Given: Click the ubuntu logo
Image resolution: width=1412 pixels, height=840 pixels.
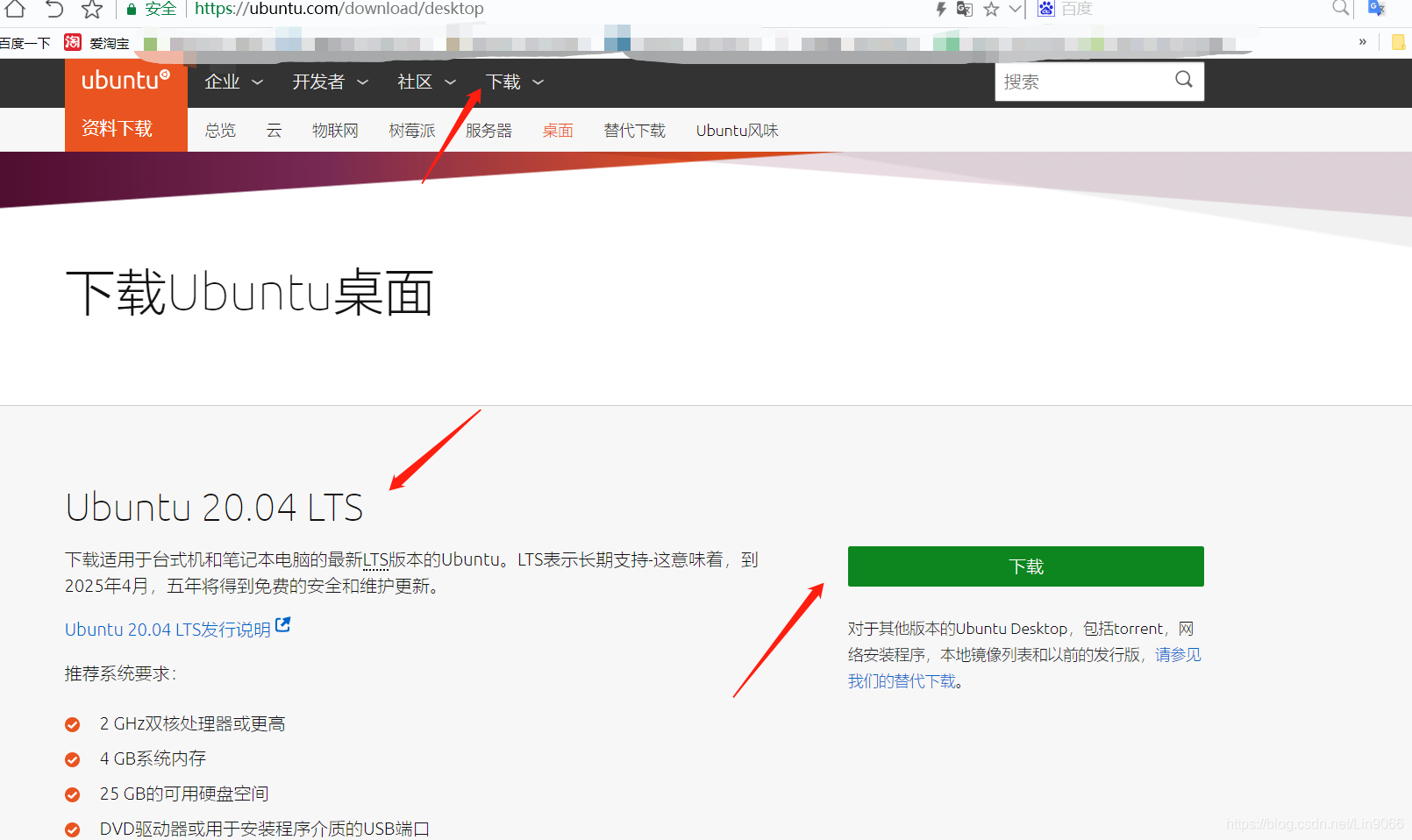Looking at the screenshot, I should 125,81.
